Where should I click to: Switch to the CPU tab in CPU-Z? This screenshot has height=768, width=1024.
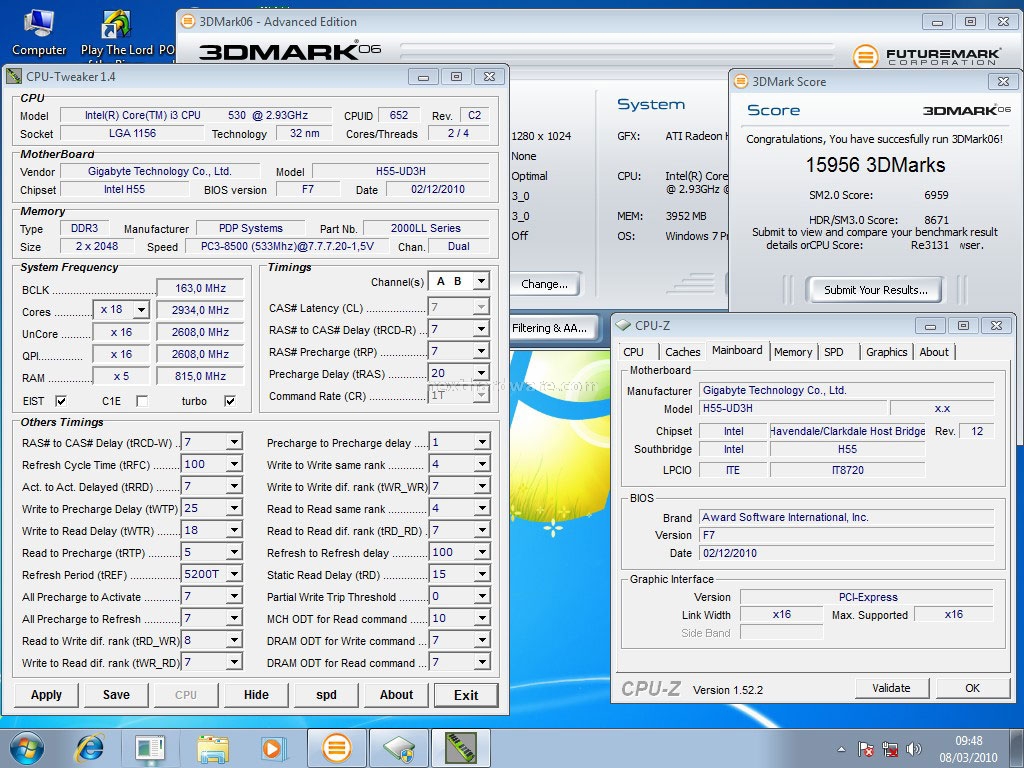pyautogui.click(x=633, y=352)
